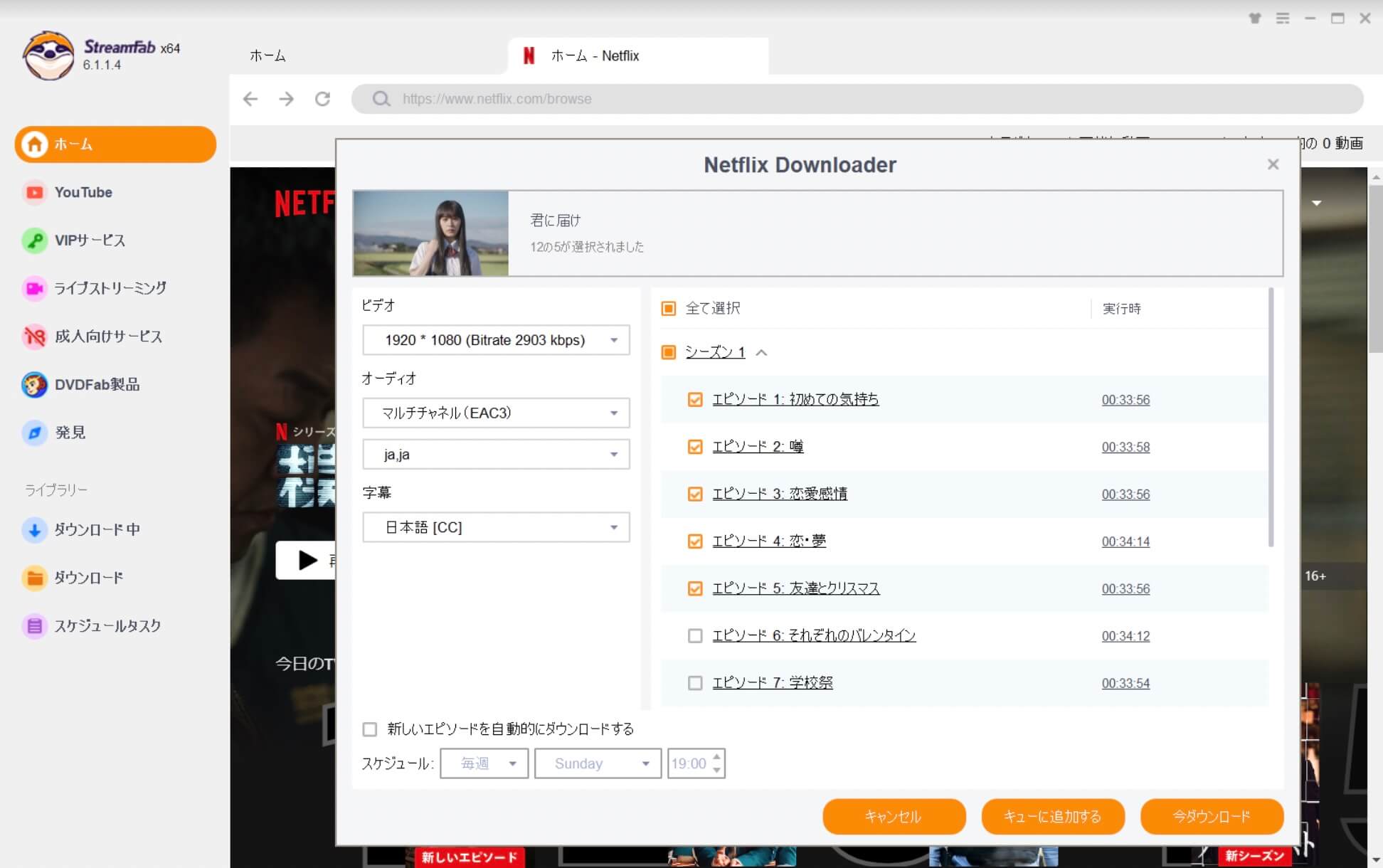Click the シーズン 1 link

pyautogui.click(x=715, y=352)
